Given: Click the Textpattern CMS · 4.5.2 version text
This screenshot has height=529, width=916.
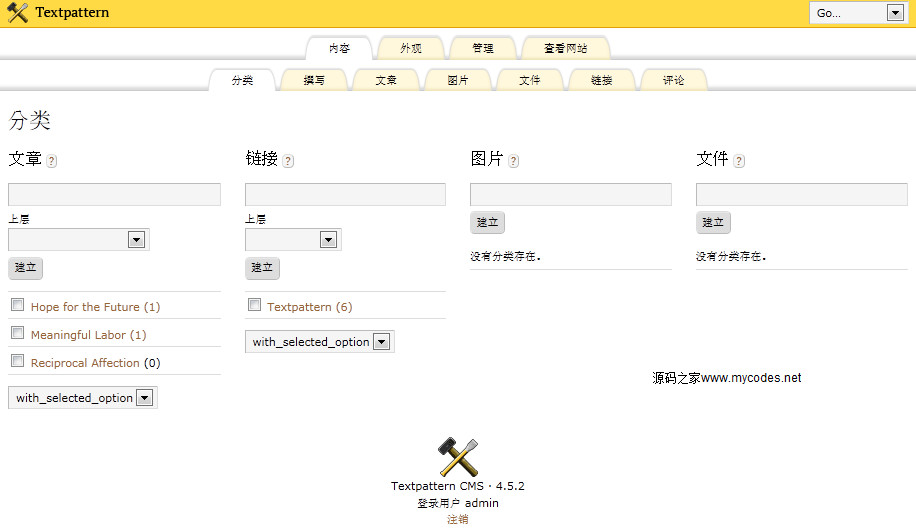Looking at the screenshot, I should (457, 486).
